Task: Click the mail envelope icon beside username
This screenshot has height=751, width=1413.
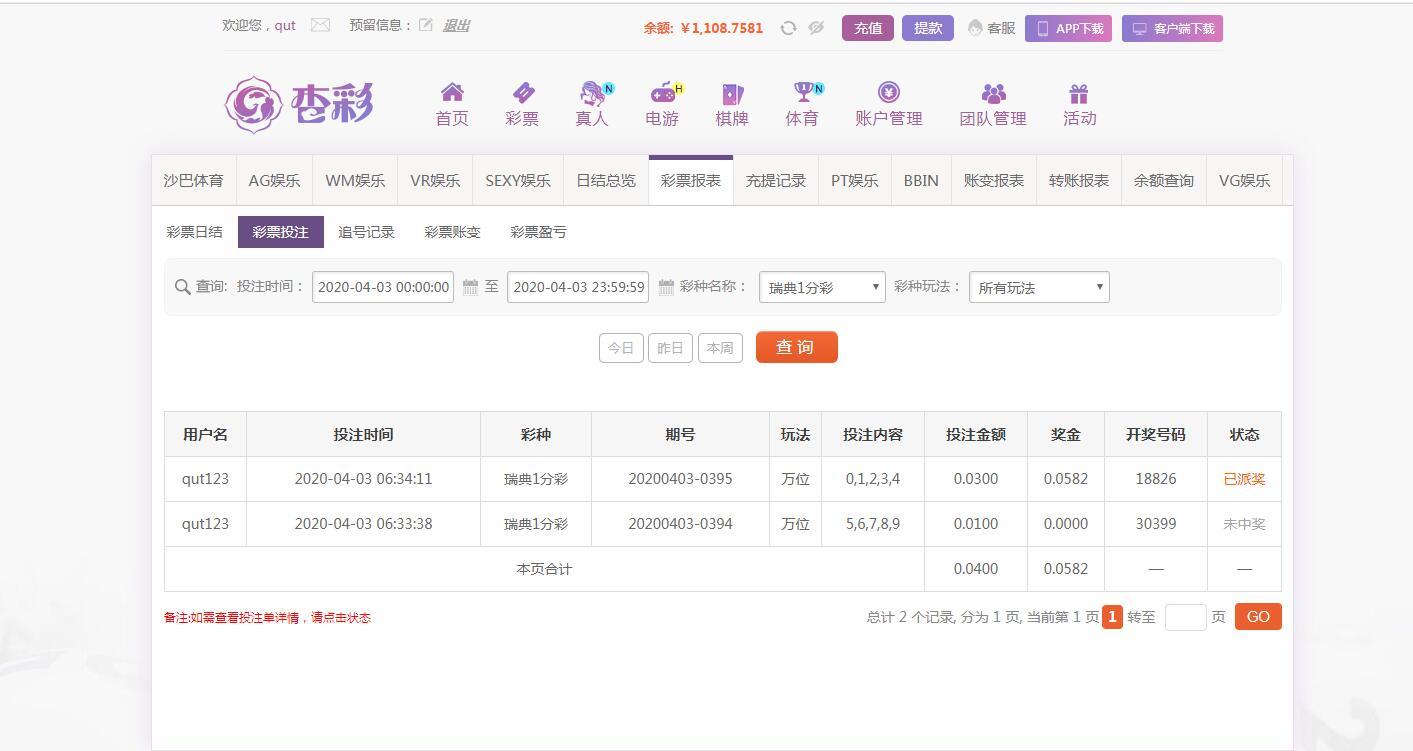Action: click(x=320, y=25)
